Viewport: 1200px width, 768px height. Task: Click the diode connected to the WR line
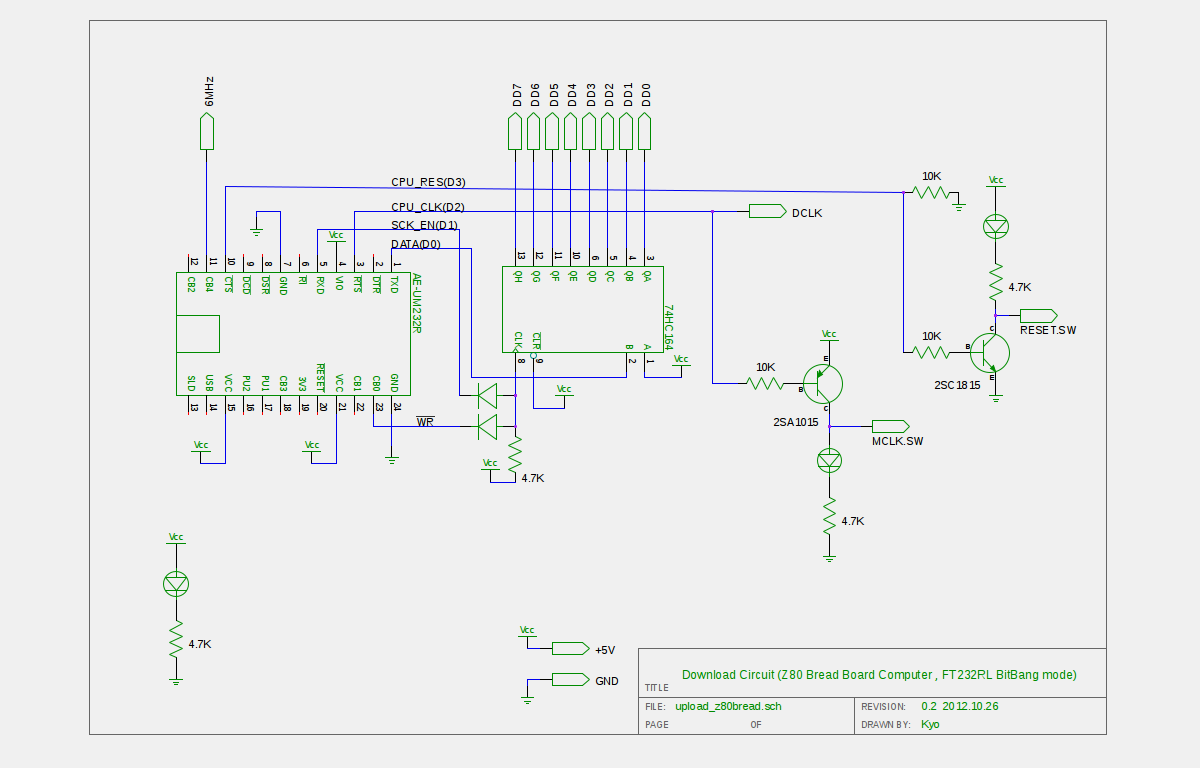pos(487,427)
